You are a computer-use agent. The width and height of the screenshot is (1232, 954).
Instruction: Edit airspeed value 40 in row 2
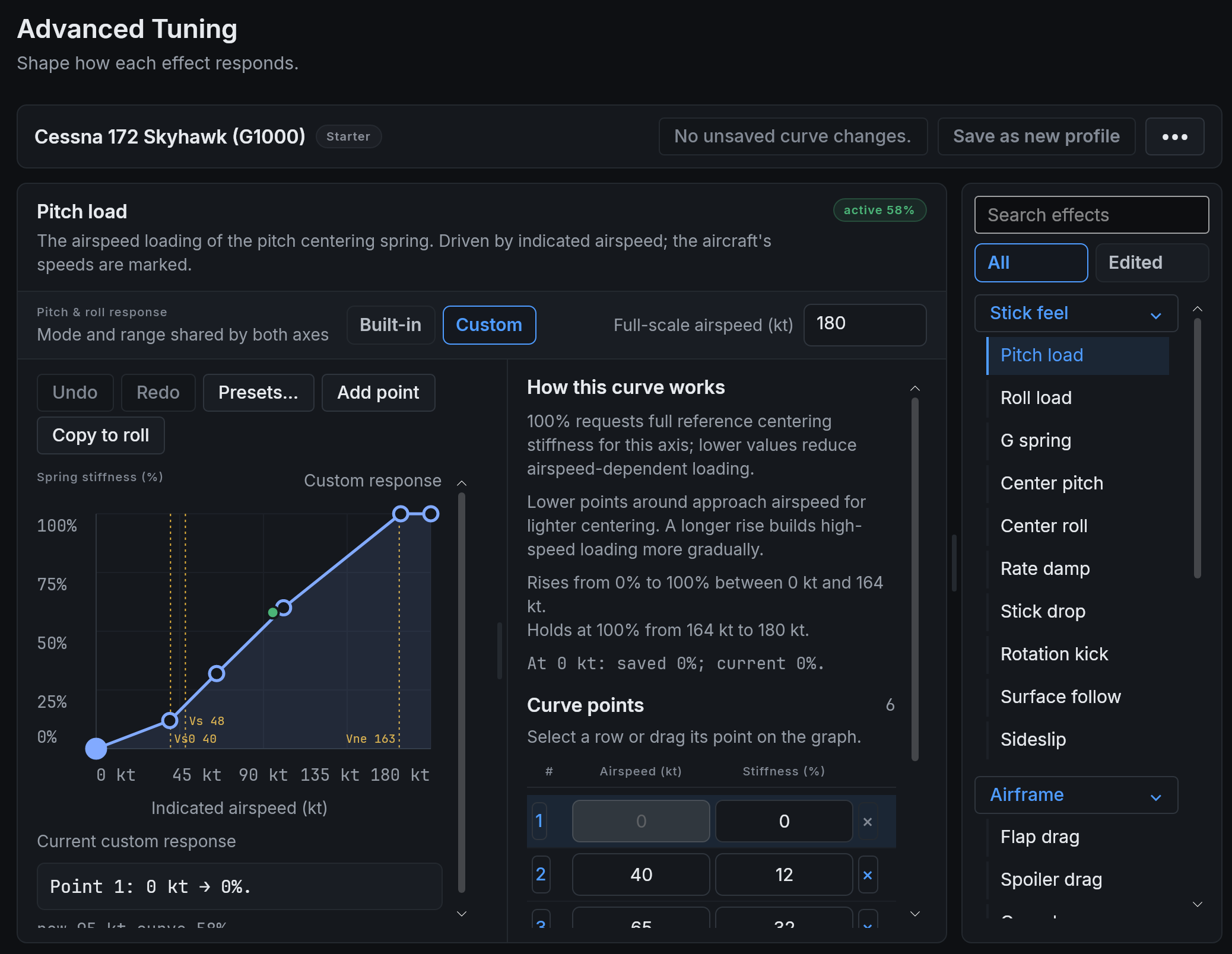tap(641, 875)
